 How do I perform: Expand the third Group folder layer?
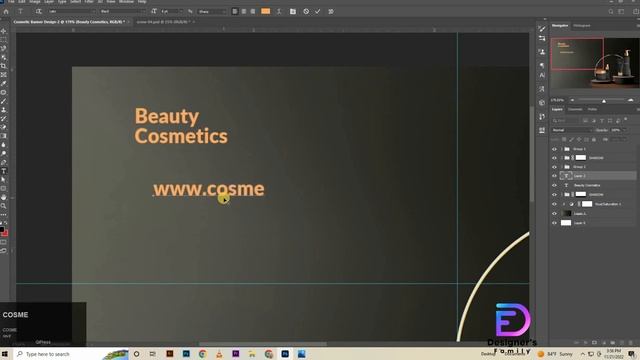562,167
